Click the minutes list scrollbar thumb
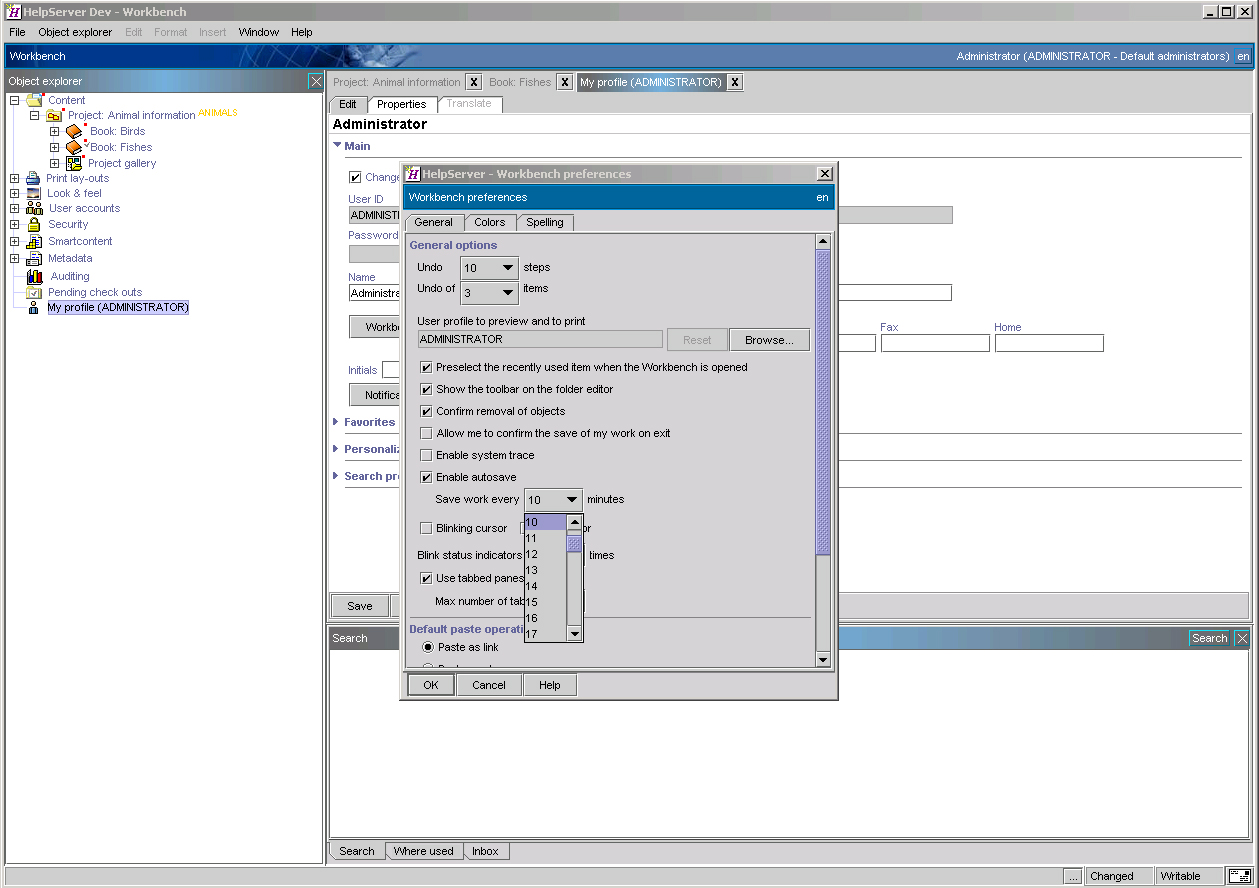This screenshot has width=1259, height=888. click(x=574, y=544)
